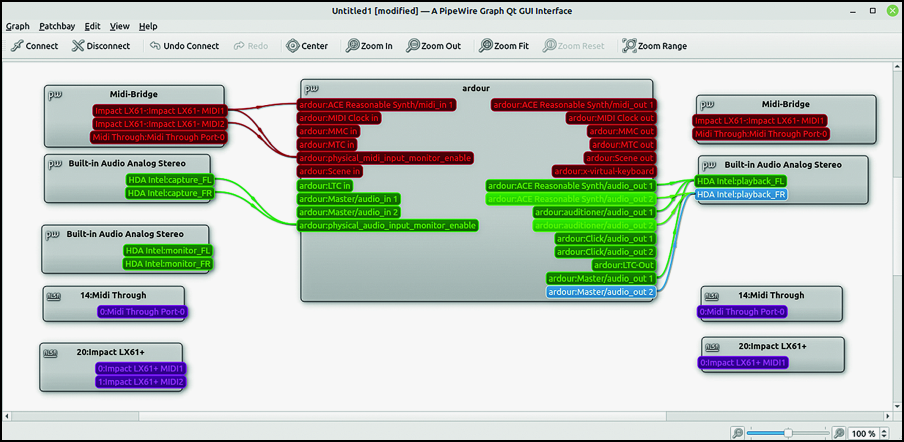Select the ardour:Master/audio_out 1 port
Image resolution: width=904 pixels, height=442 pixels.
[x=602, y=278]
